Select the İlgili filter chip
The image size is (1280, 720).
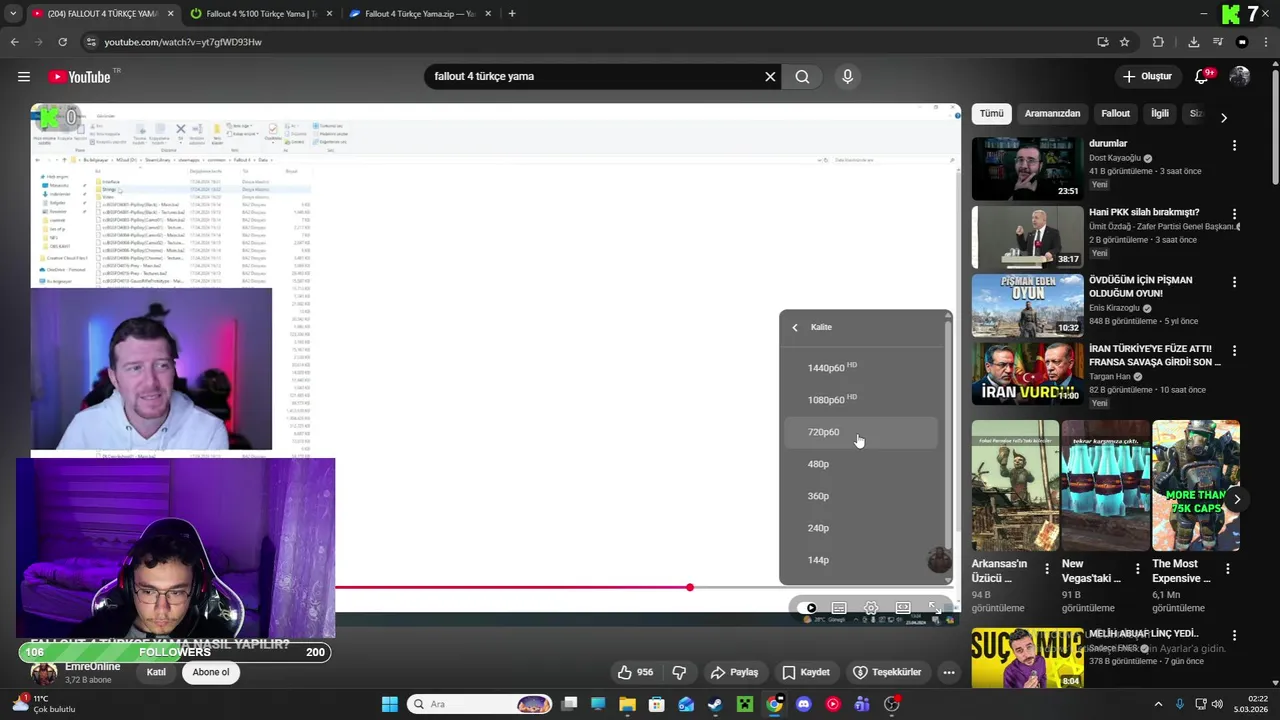pos(1160,114)
